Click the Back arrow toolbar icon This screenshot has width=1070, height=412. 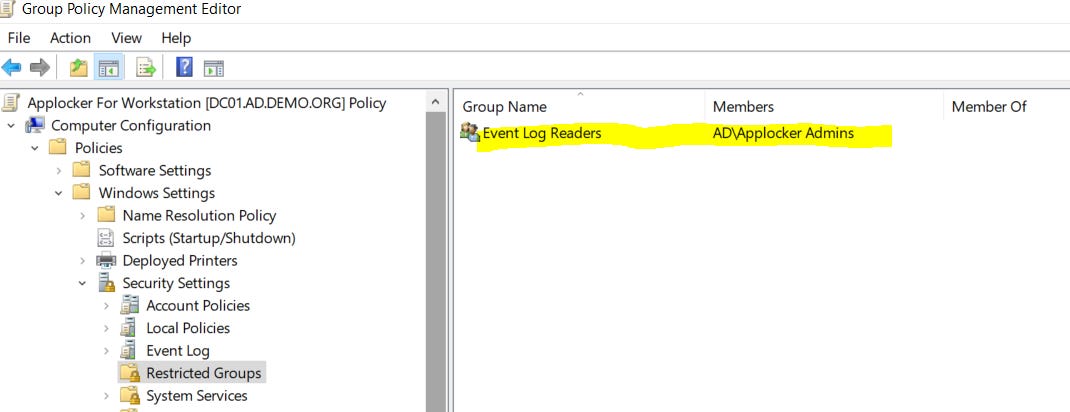pyautogui.click(x=12, y=68)
